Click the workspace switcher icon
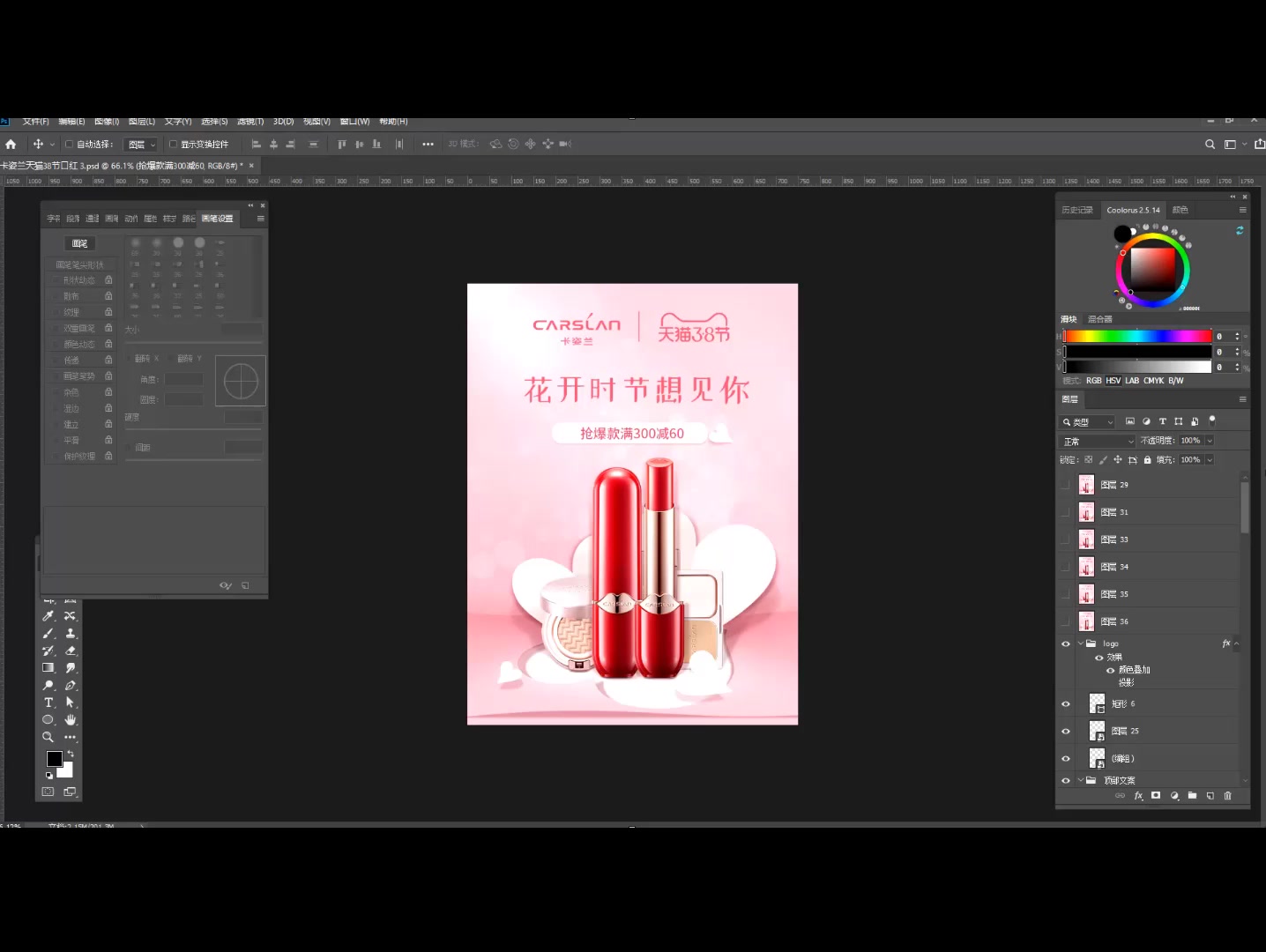Viewport: 1266px width, 952px height. click(1230, 144)
